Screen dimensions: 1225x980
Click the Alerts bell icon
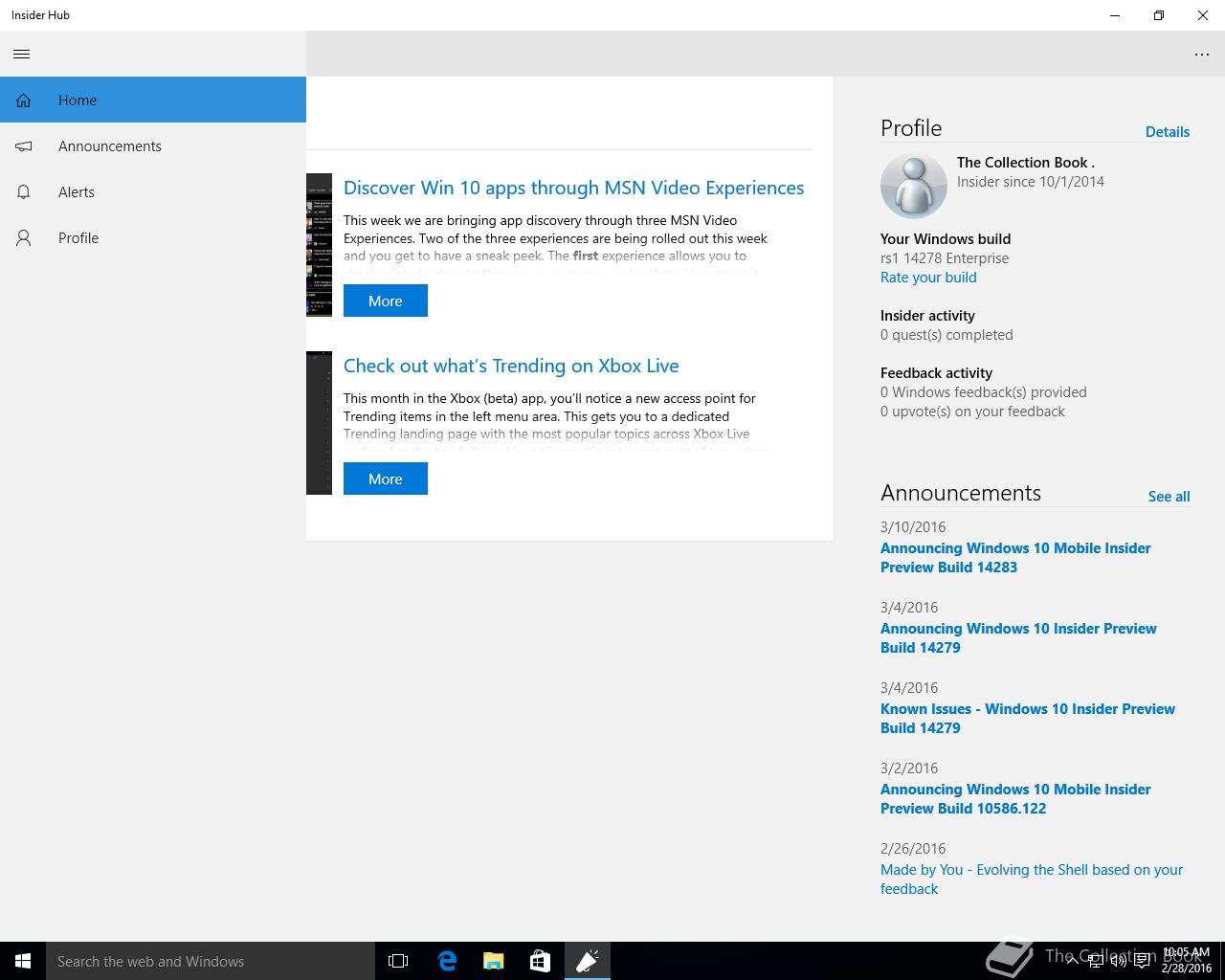pyautogui.click(x=24, y=191)
